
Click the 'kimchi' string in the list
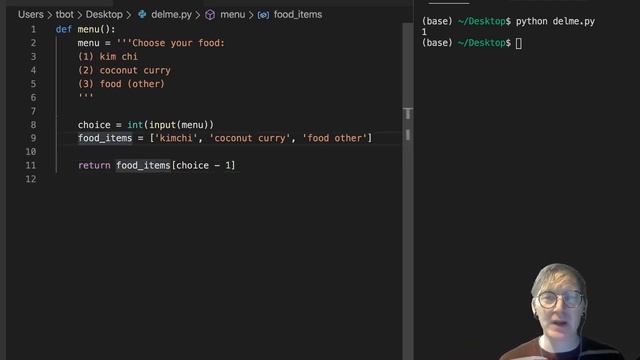pos(176,138)
